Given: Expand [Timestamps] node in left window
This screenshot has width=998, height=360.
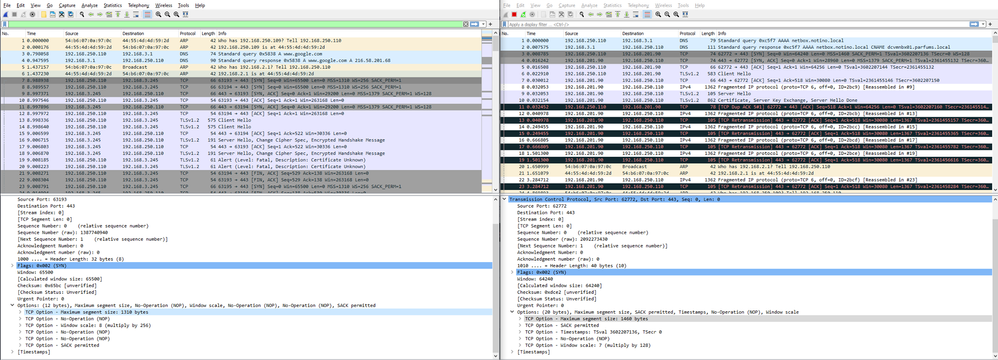Looking at the screenshot, I should [x=13, y=352].
